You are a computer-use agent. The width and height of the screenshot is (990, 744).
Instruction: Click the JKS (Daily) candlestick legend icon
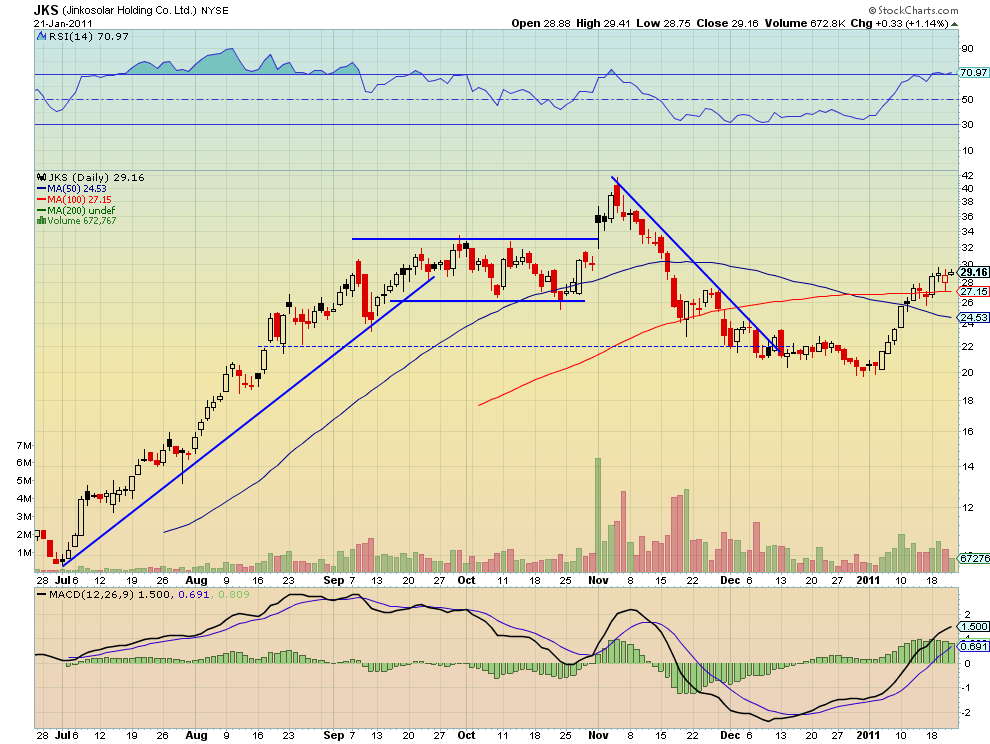click(42, 177)
